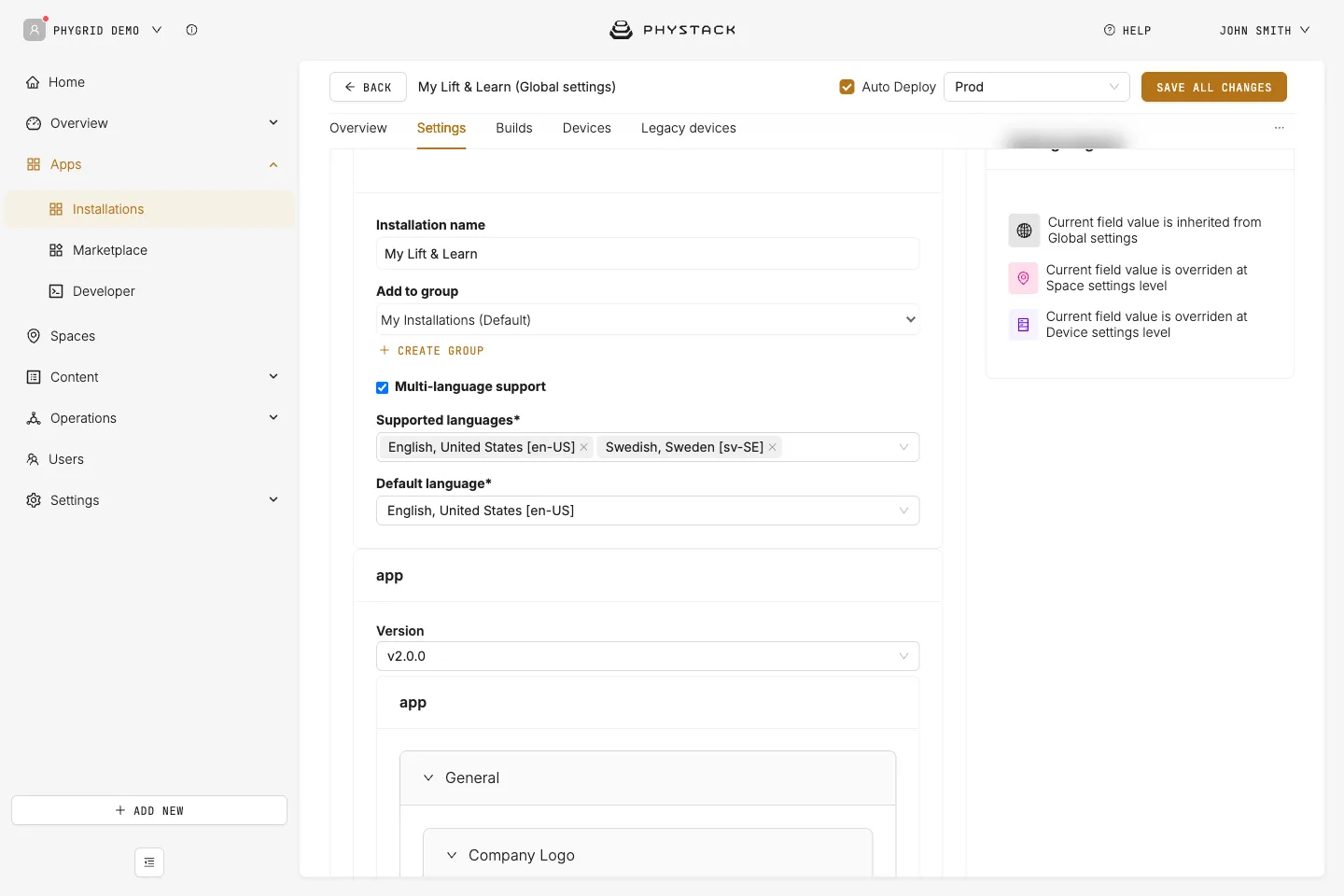Viewport: 1344px width, 896px height.
Task: Switch to the Devices tab
Action: click(x=587, y=128)
